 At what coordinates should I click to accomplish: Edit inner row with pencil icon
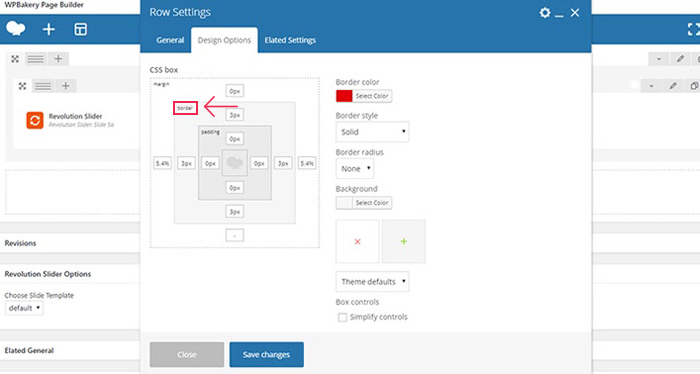tap(673, 86)
